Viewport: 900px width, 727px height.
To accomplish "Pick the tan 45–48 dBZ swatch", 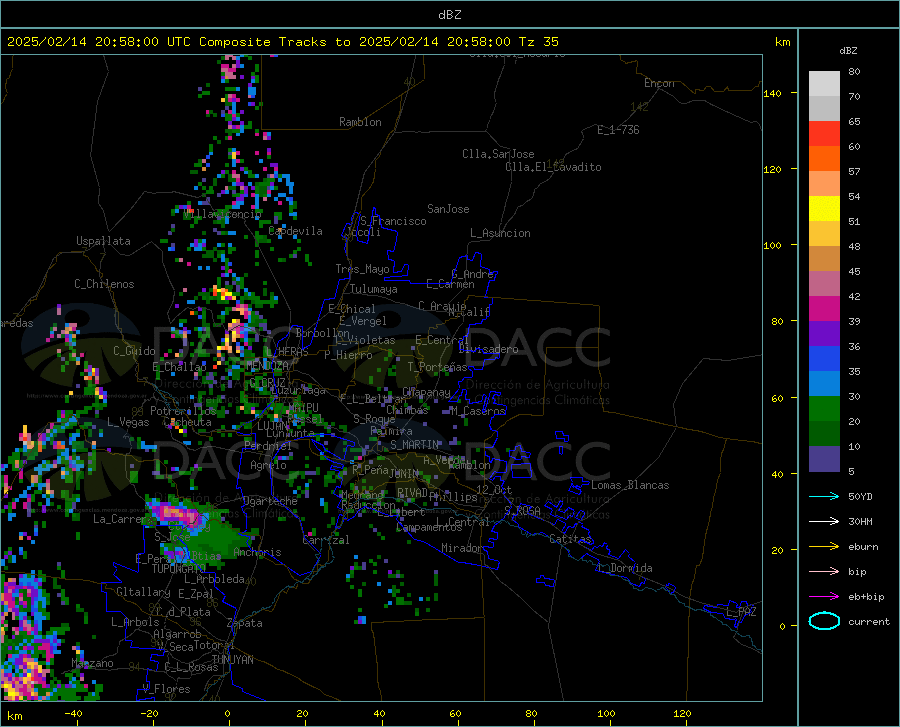I will (x=824, y=259).
